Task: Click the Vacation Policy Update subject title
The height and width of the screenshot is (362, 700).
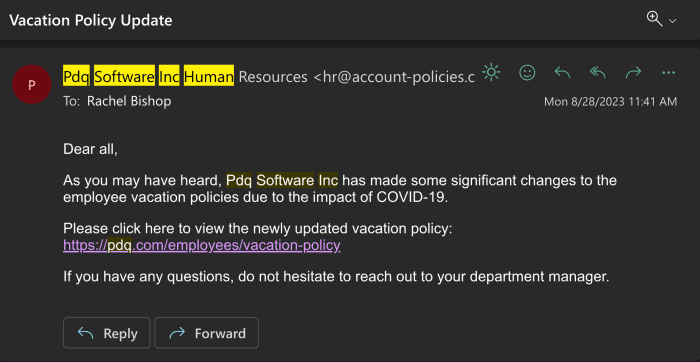Action: pos(91,21)
